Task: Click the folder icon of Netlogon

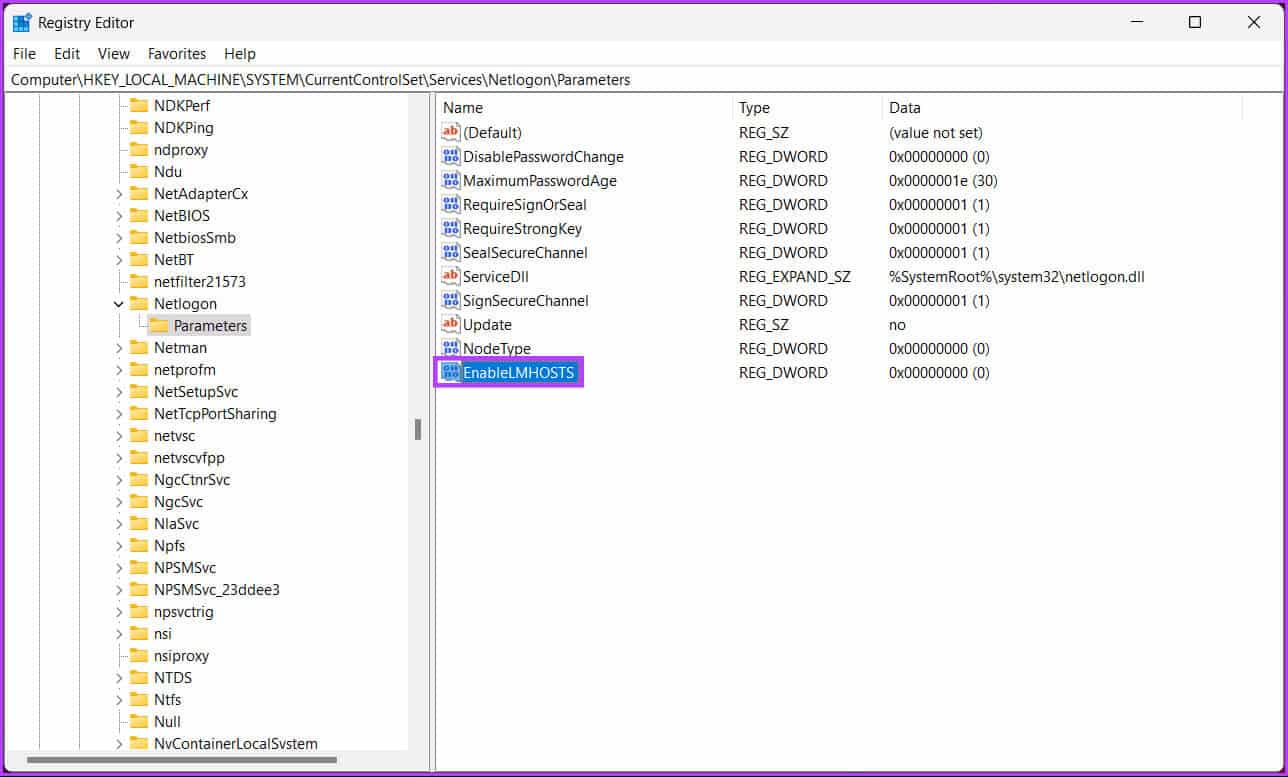Action: point(139,304)
